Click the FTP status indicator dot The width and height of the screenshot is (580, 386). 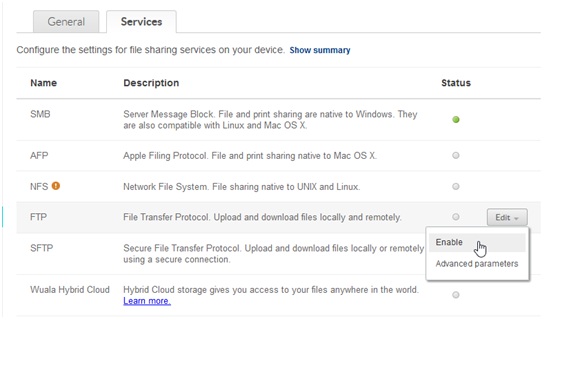click(456, 217)
